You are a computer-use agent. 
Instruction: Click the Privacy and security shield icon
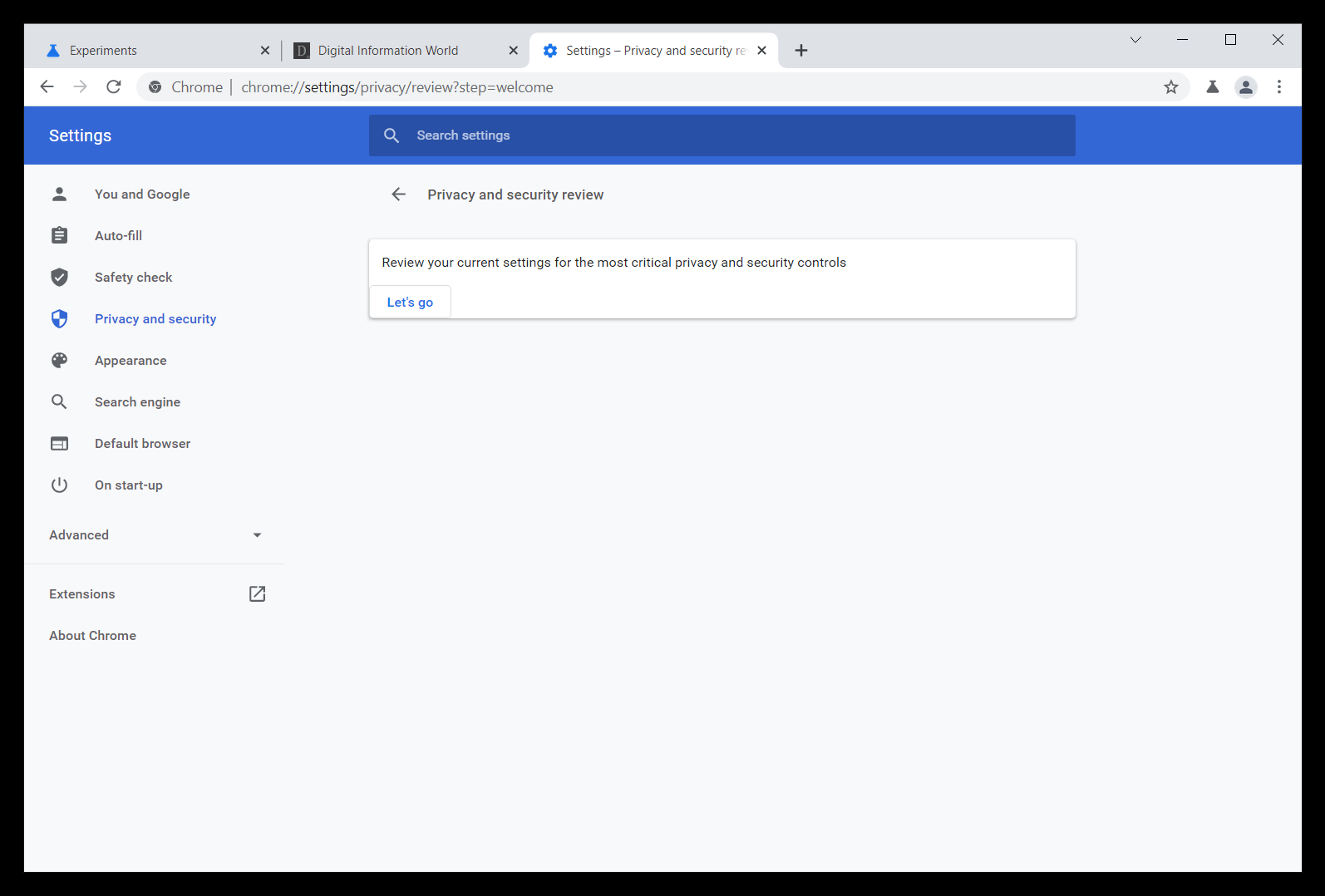(x=59, y=318)
